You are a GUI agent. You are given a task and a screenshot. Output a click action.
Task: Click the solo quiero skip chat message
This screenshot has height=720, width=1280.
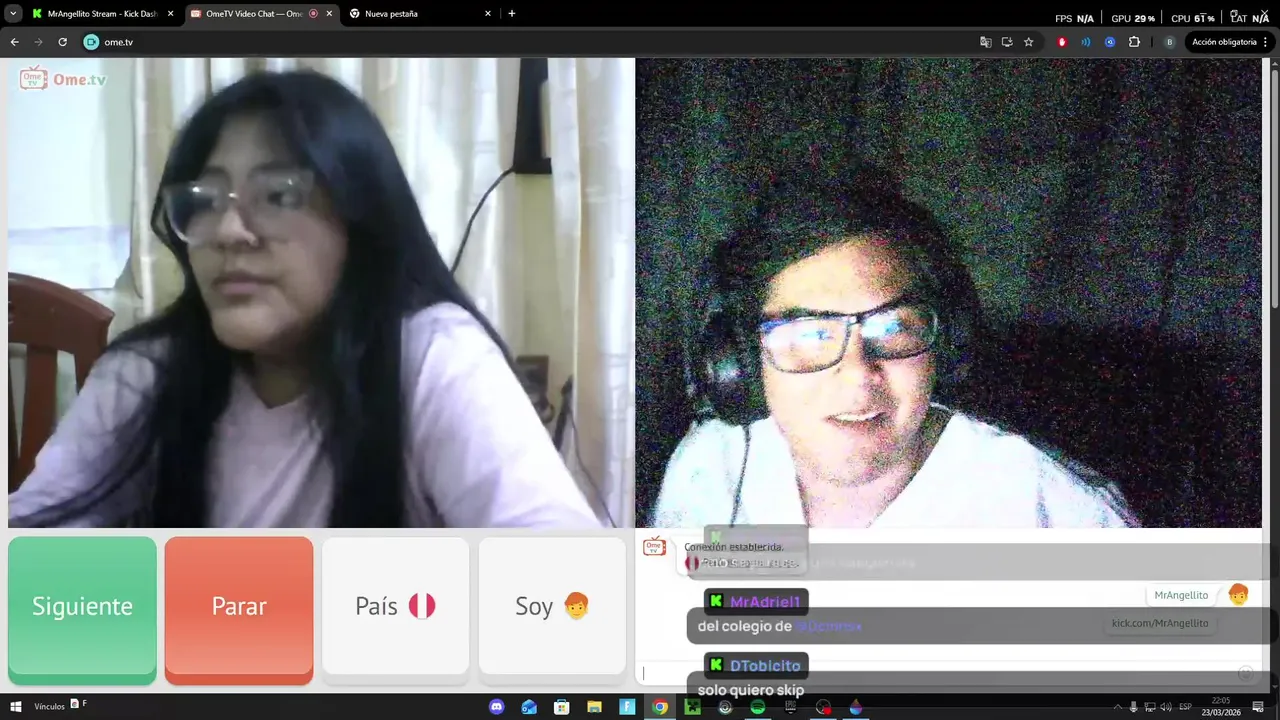751,690
